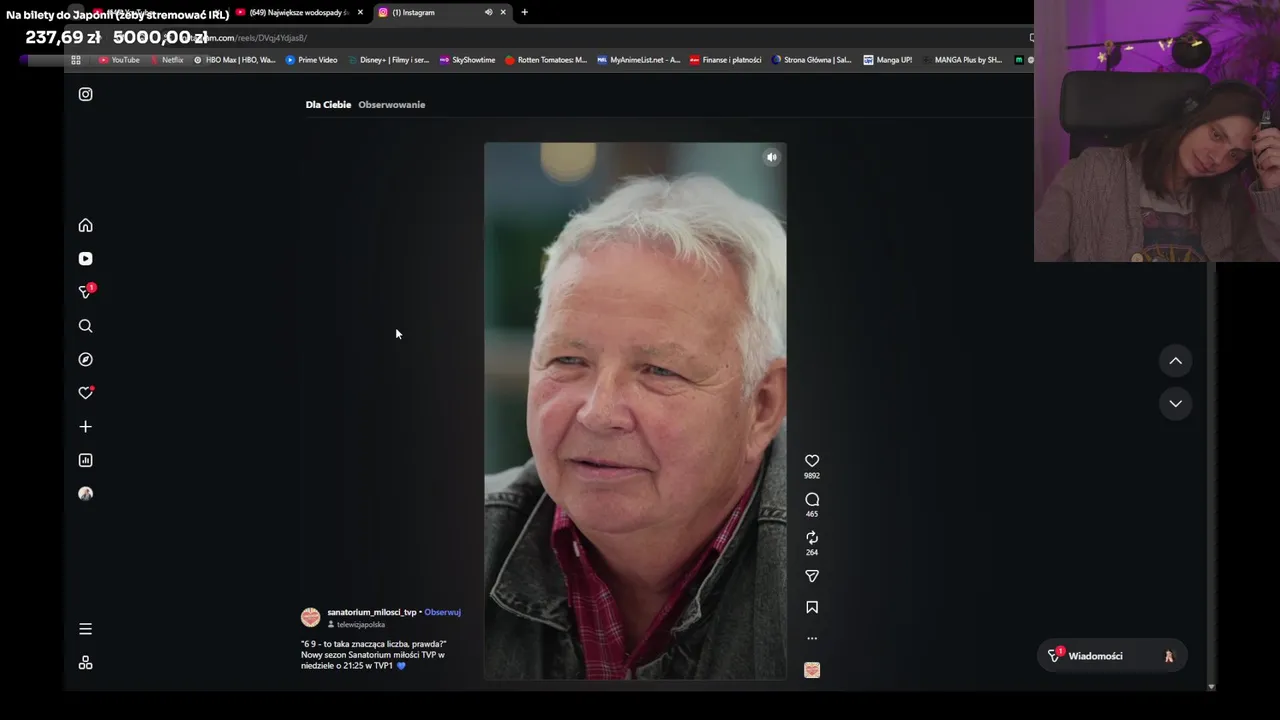Open the Manga UP! bookmark

pyautogui.click(x=887, y=60)
